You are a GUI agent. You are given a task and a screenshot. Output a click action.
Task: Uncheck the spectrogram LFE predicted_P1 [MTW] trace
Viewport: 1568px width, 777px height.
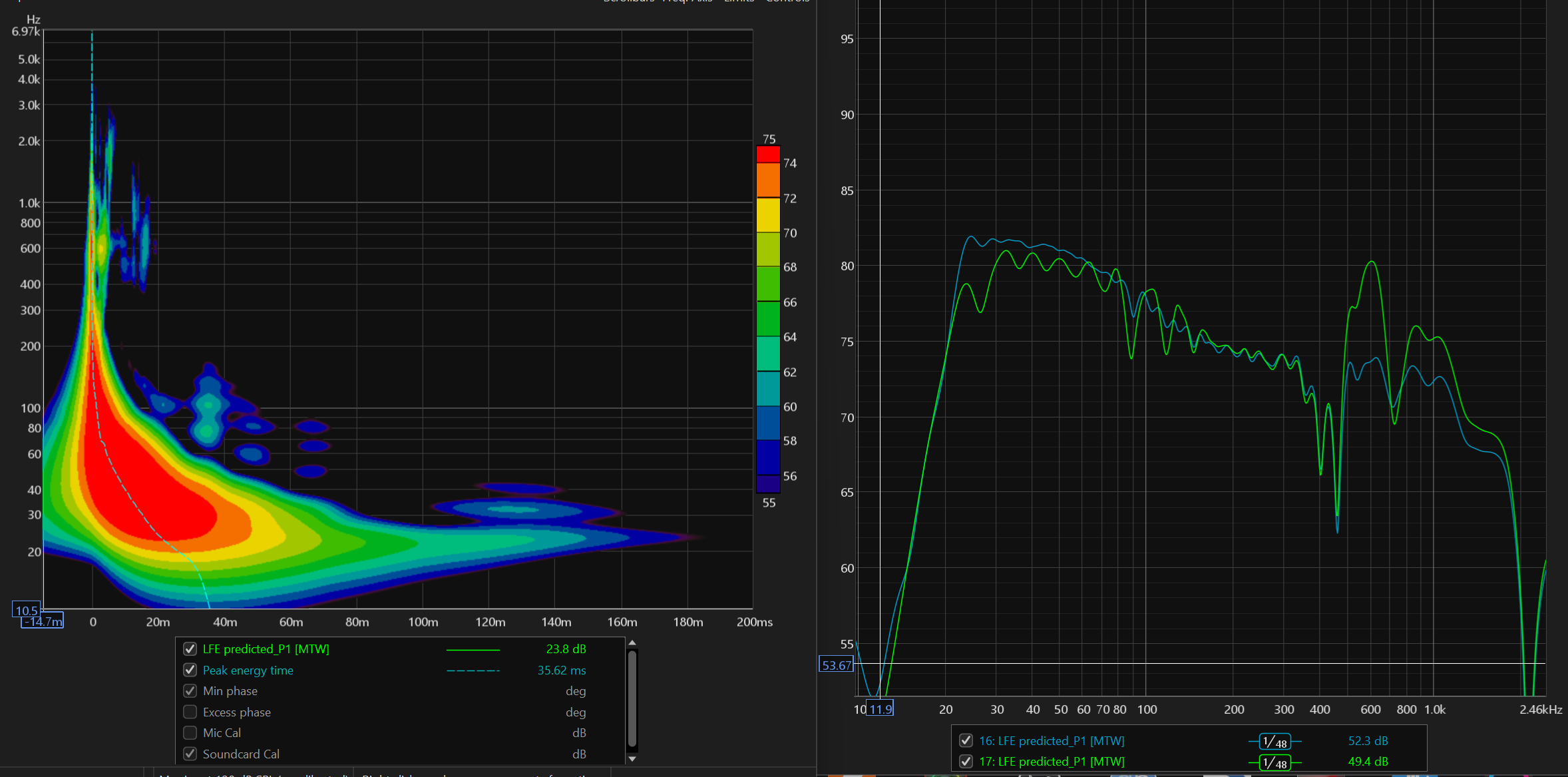point(190,649)
